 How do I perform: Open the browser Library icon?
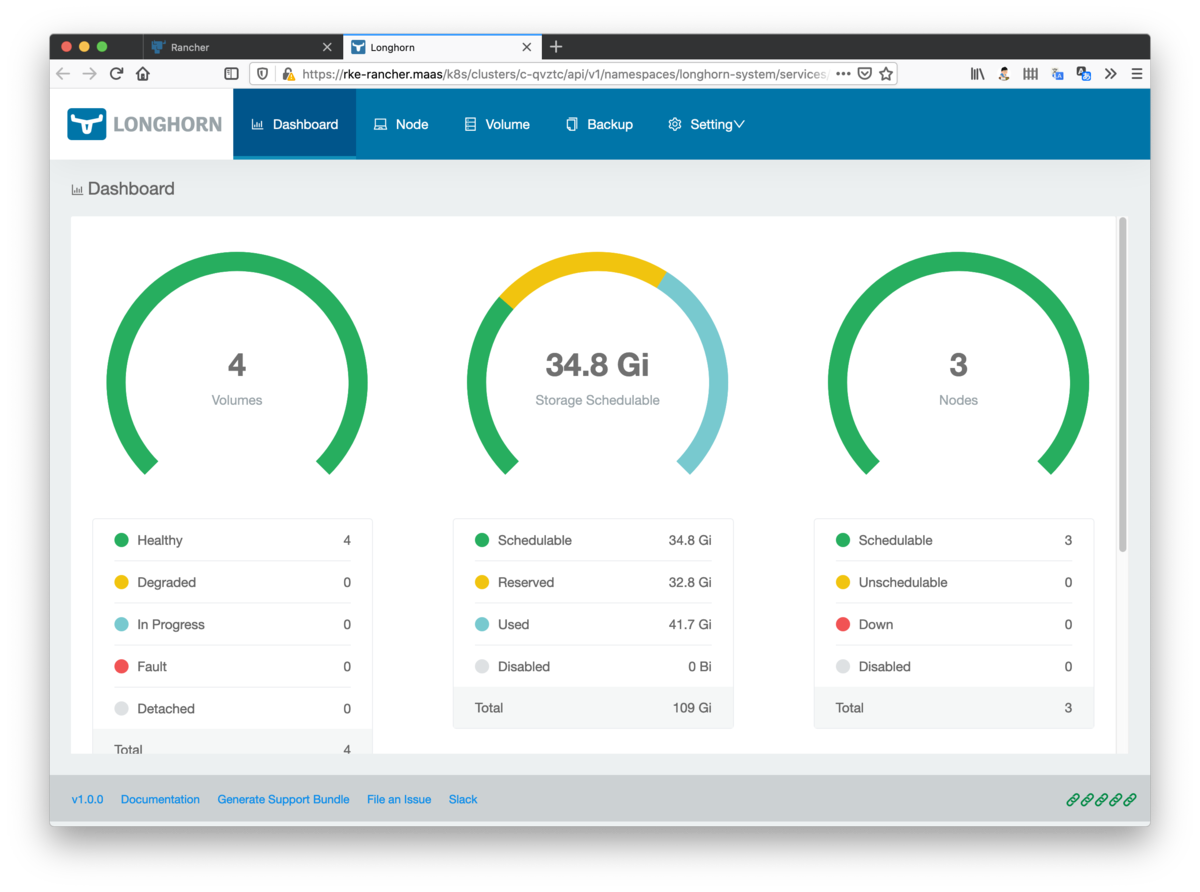[978, 74]
